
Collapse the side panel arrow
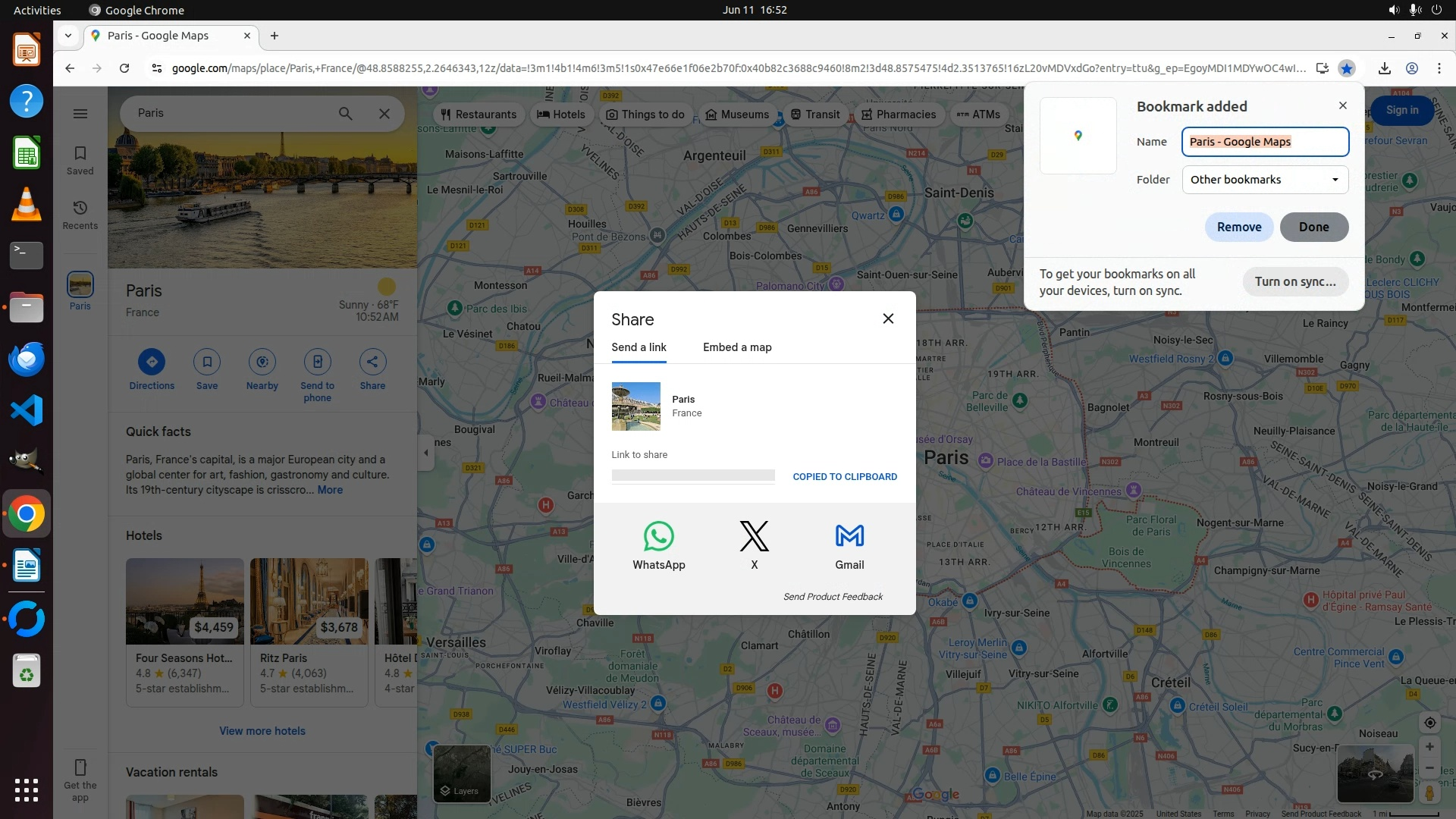426,453
